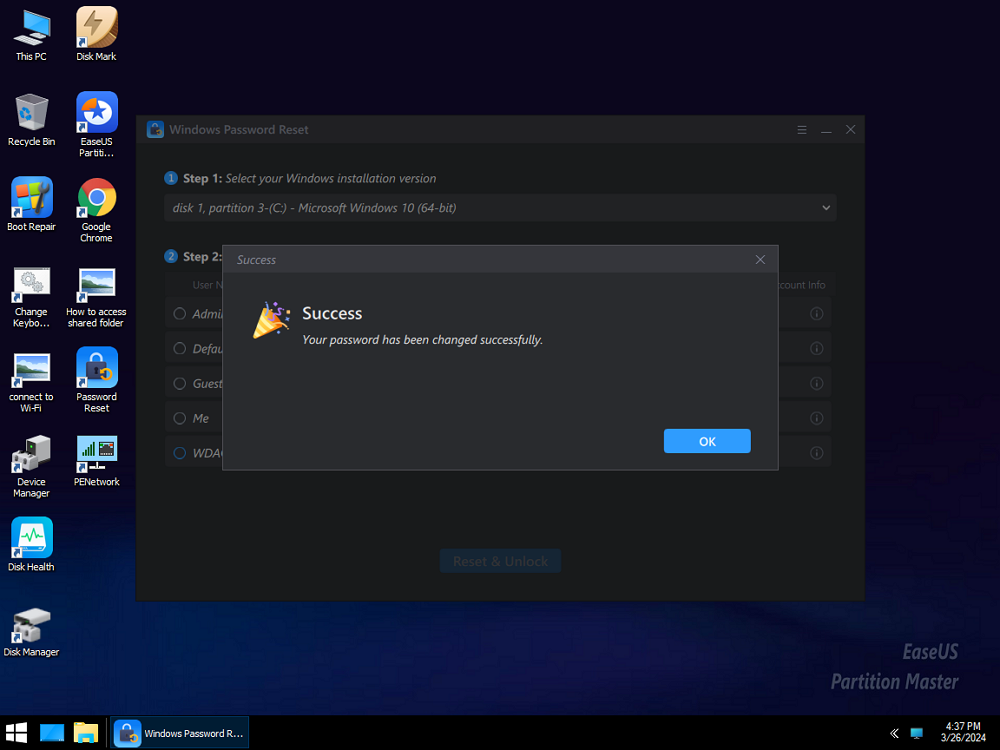
Task: Click OK in the Success dialog
Action: (706, 441)
